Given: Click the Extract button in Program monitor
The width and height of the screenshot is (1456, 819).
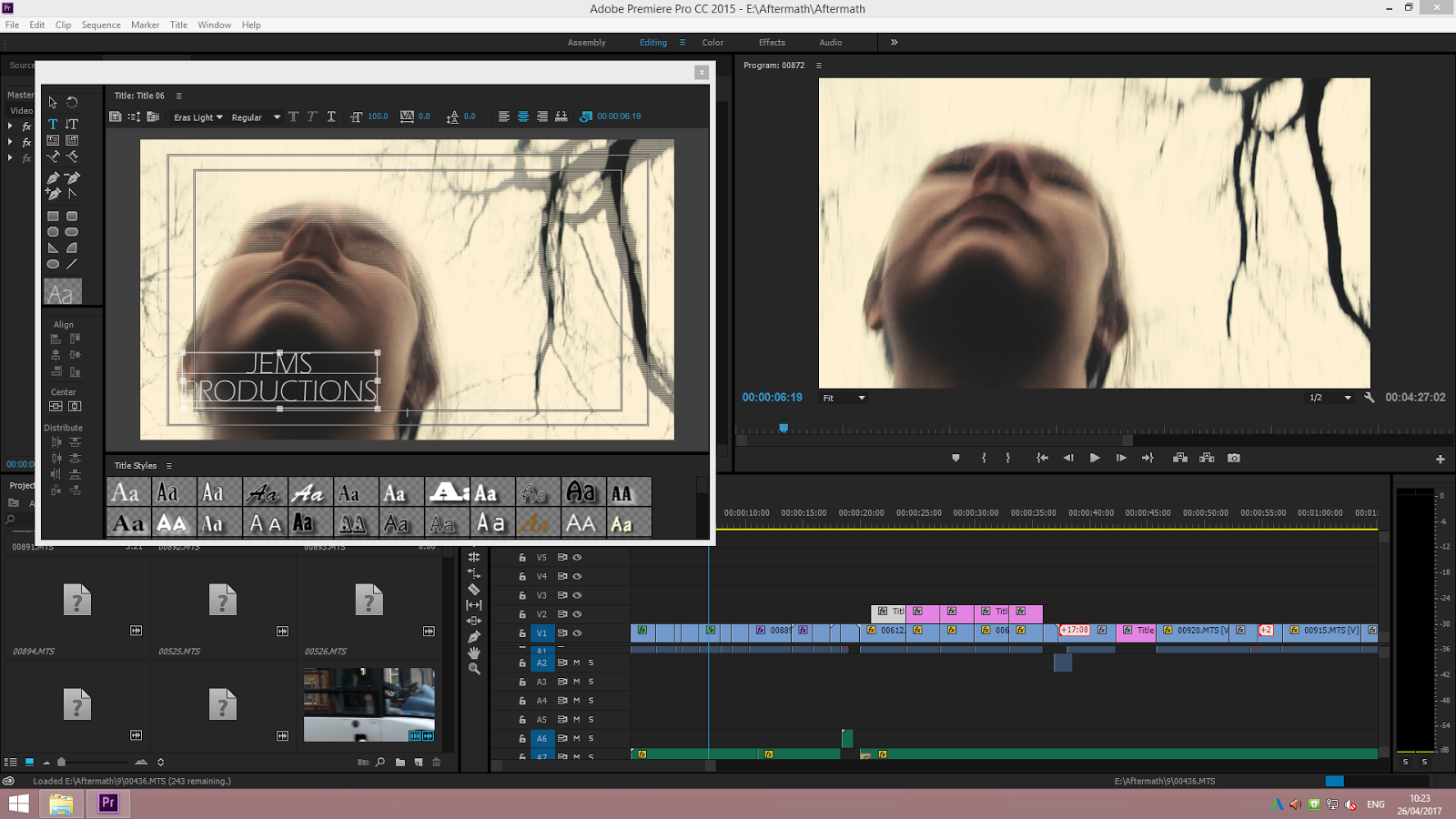Looking at the screenshot, I should coord(1207,458).
